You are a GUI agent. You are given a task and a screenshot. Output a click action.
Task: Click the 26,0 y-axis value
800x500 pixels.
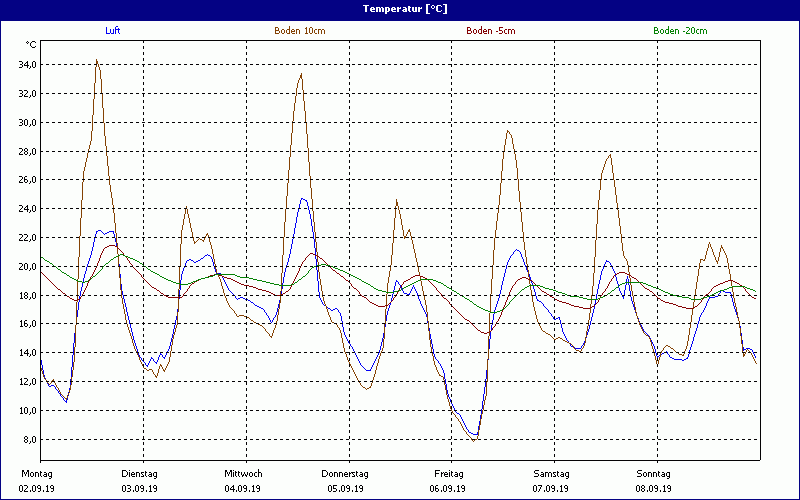(x=28, y=180)
